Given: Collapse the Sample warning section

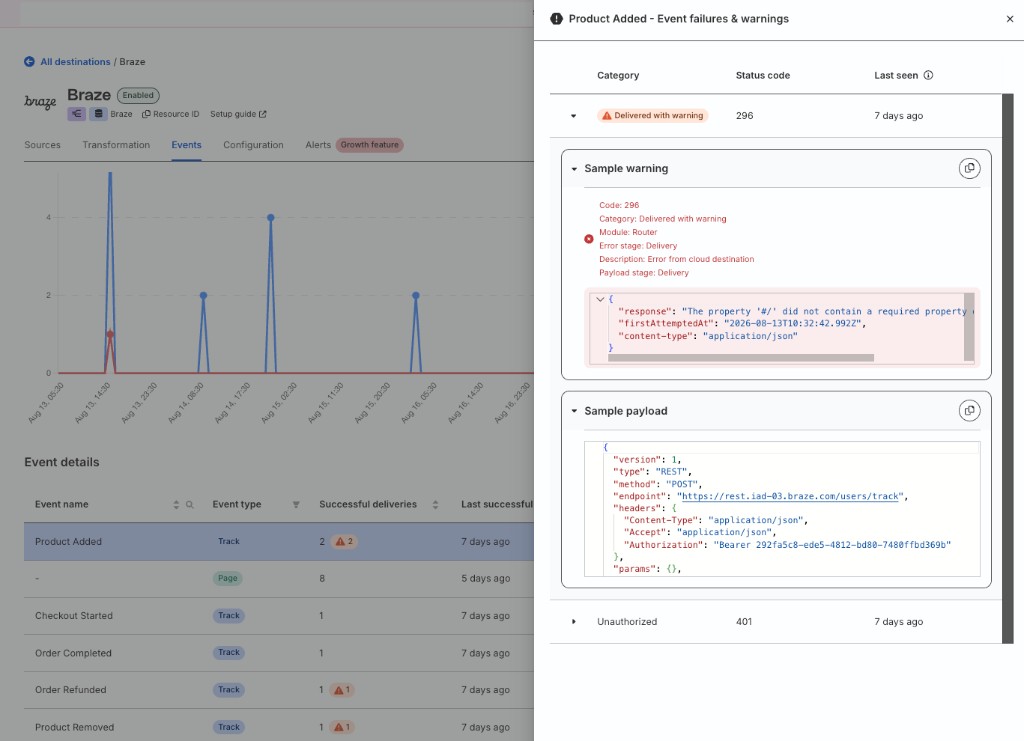Looking at the screenshot, I should coord(574,168).
